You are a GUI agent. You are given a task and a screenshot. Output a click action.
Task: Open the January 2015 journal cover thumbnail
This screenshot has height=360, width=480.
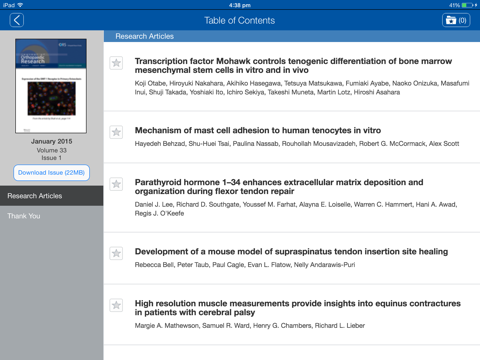(51, 86)
